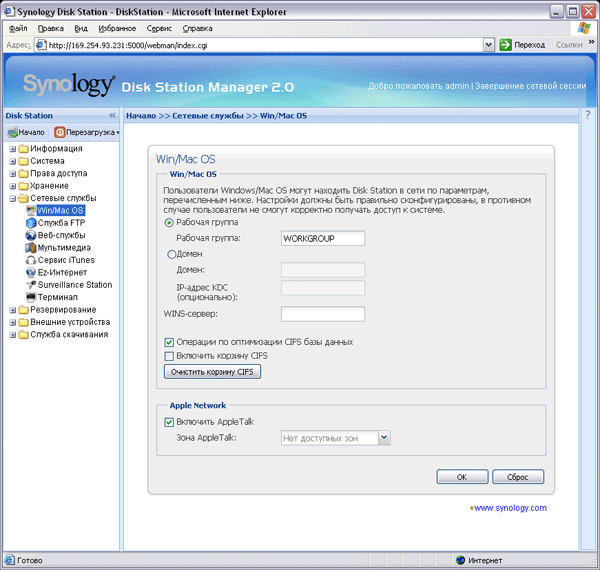Image resolution: width=600 pixels, height=570 pixels.
Task: Click the OK button
Action: (462, 477)
